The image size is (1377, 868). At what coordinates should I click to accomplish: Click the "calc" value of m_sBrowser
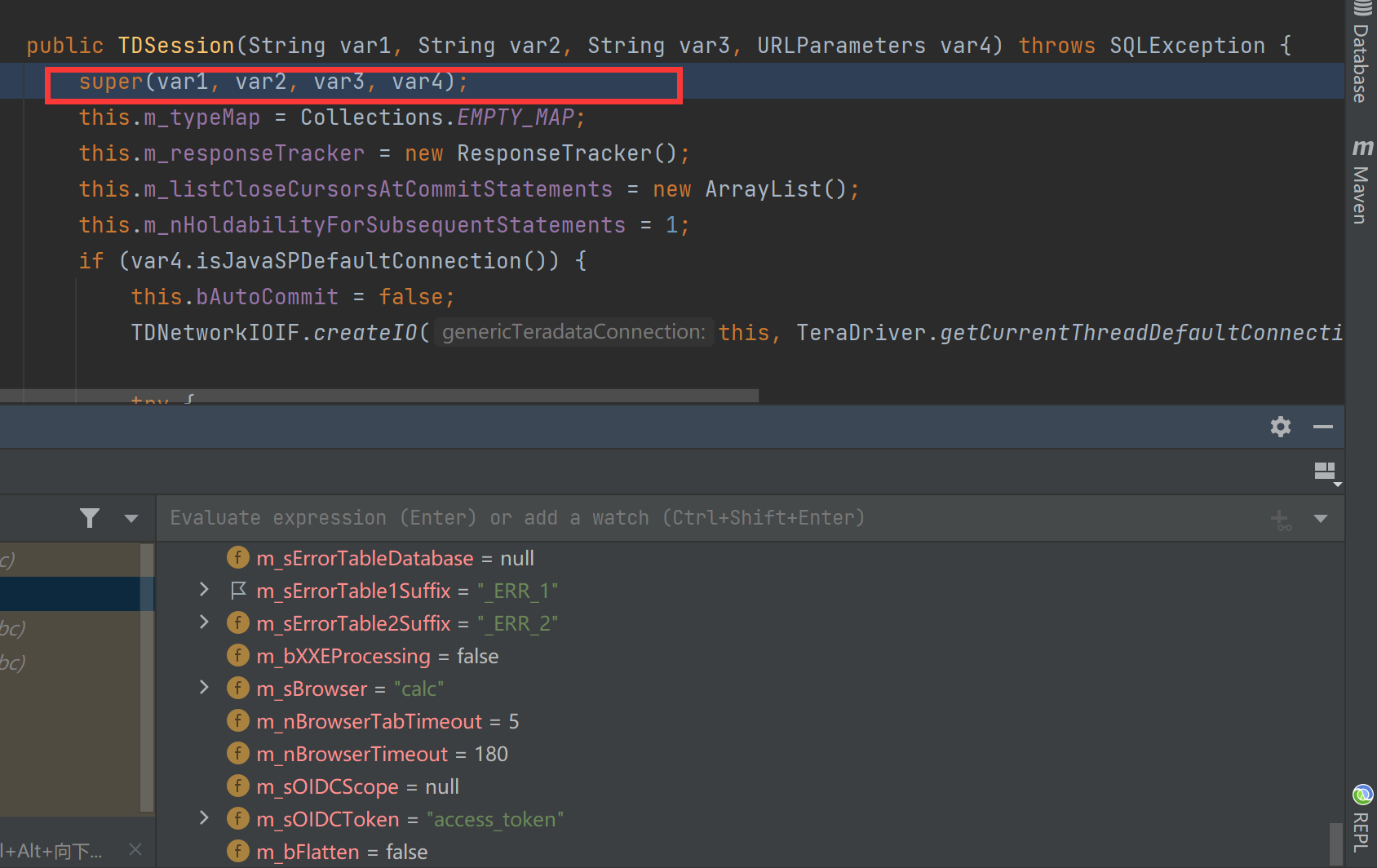[418, 689]
